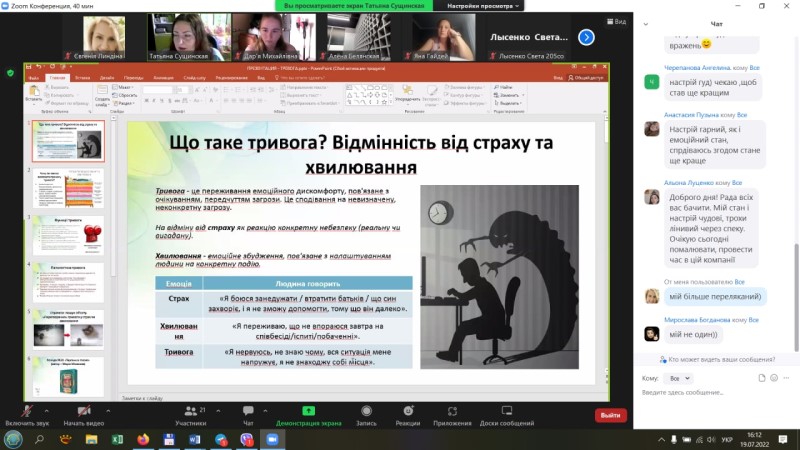Open Реакции reactions icon
Viewport: 800px width, 450px height.
pos(407,411)
